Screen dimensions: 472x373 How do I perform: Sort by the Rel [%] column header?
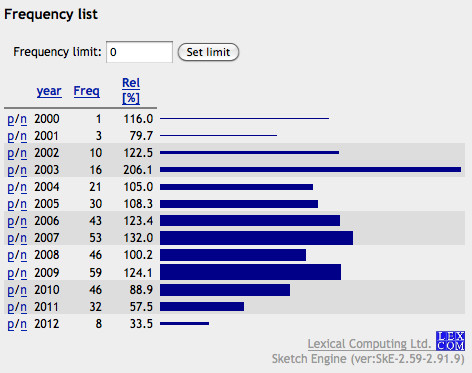(x=131, y=91)
